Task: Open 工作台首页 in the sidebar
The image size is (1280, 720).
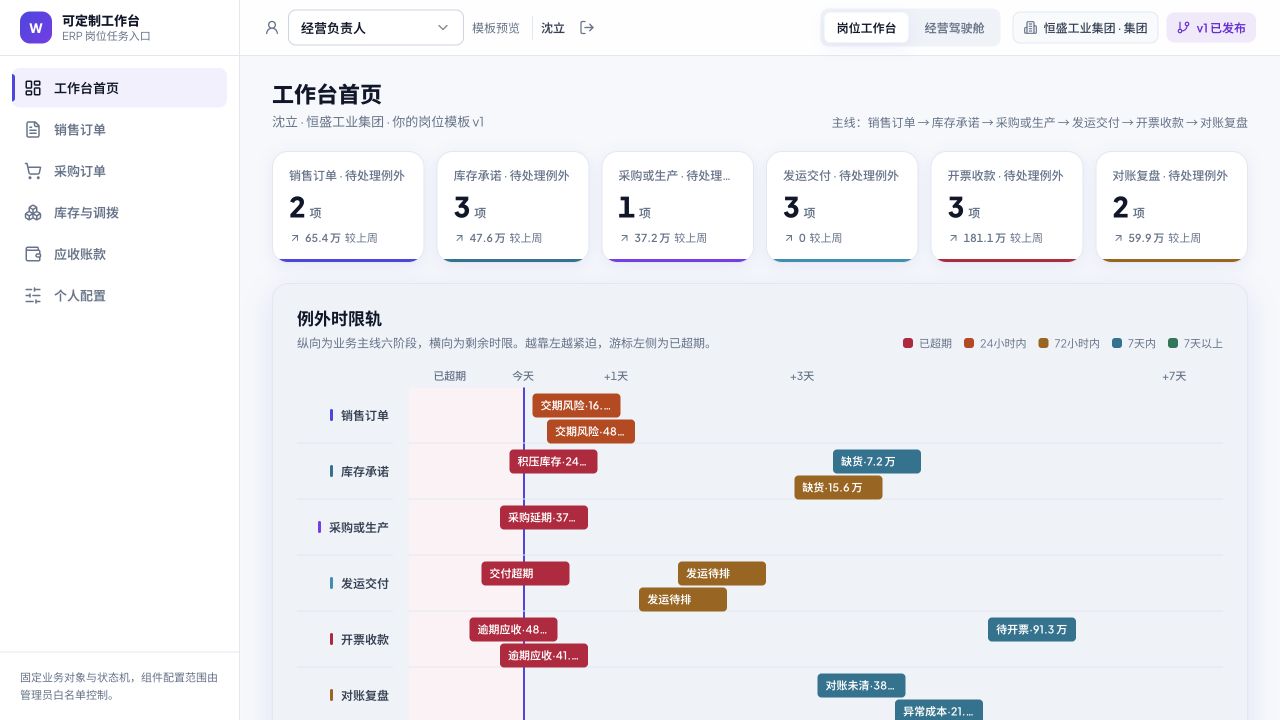Action: tap(119, 88)
